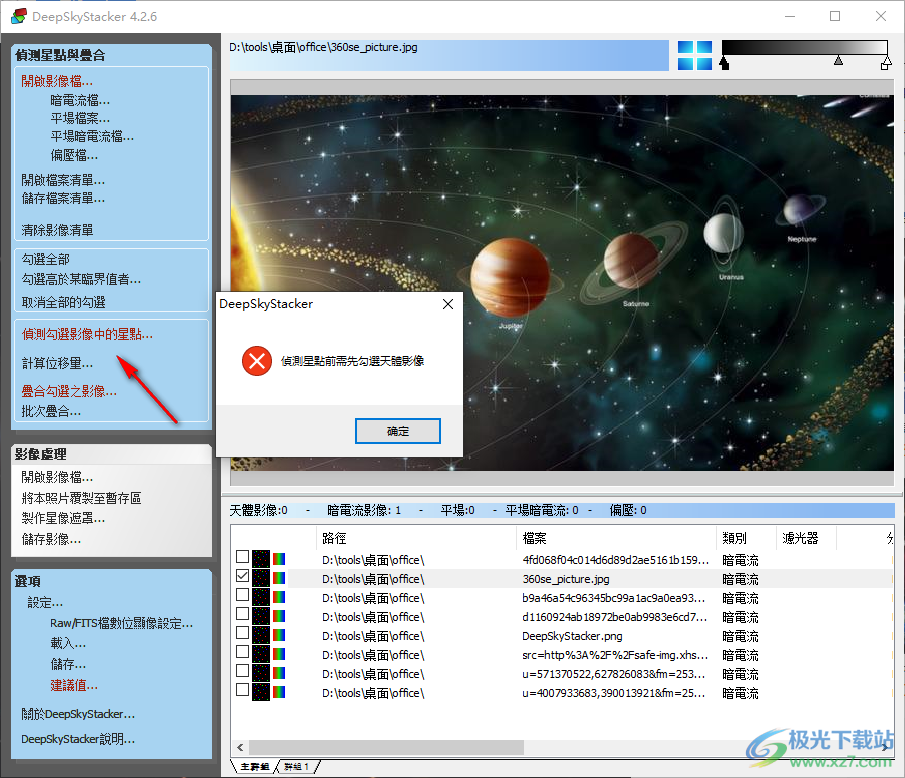Click 偏壓檔... link
This screenshot has width=905, height=778.
click(x=74, y=155)
